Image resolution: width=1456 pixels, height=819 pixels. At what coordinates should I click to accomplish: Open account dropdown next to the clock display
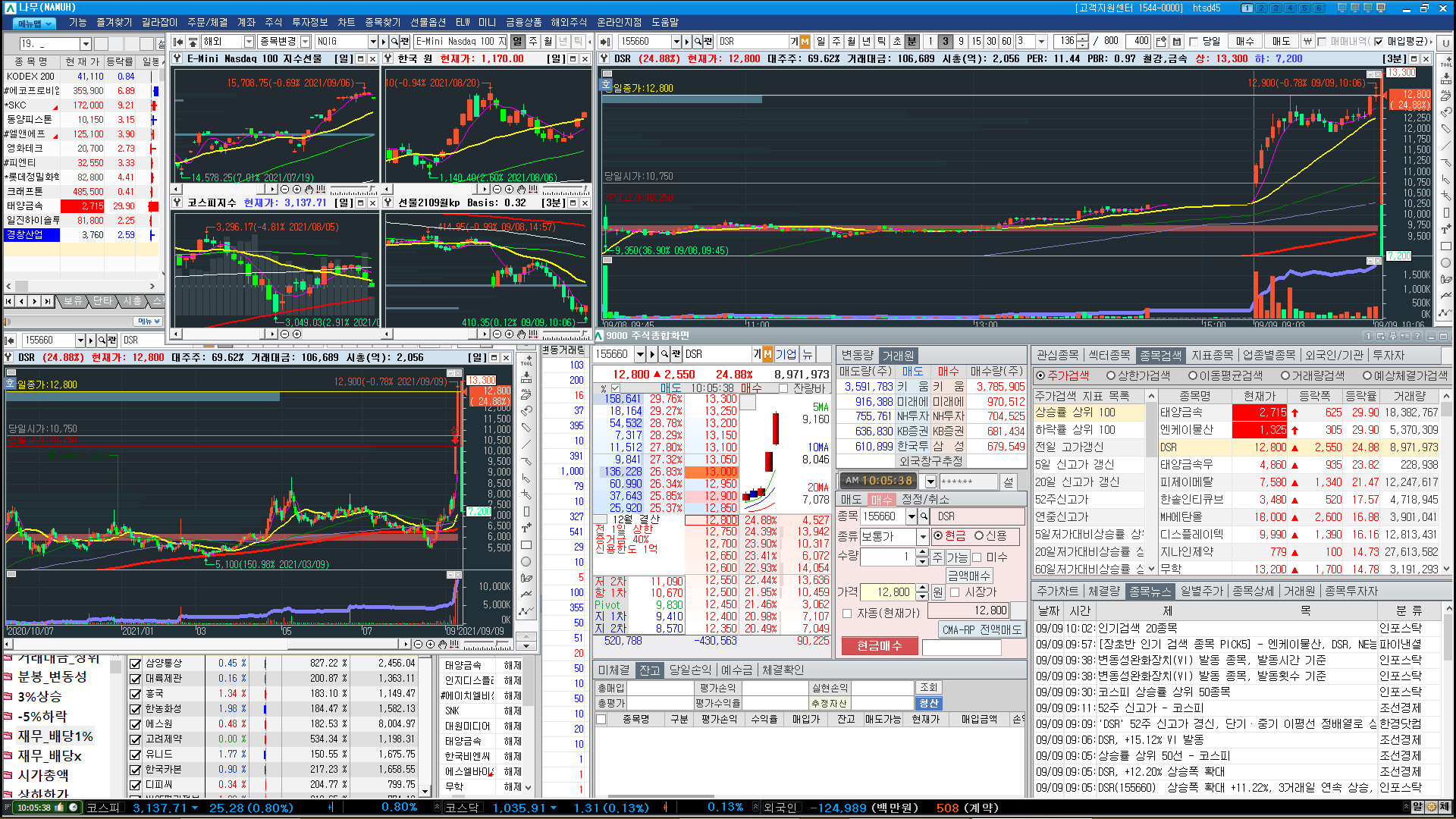click(x=930, y=482)
